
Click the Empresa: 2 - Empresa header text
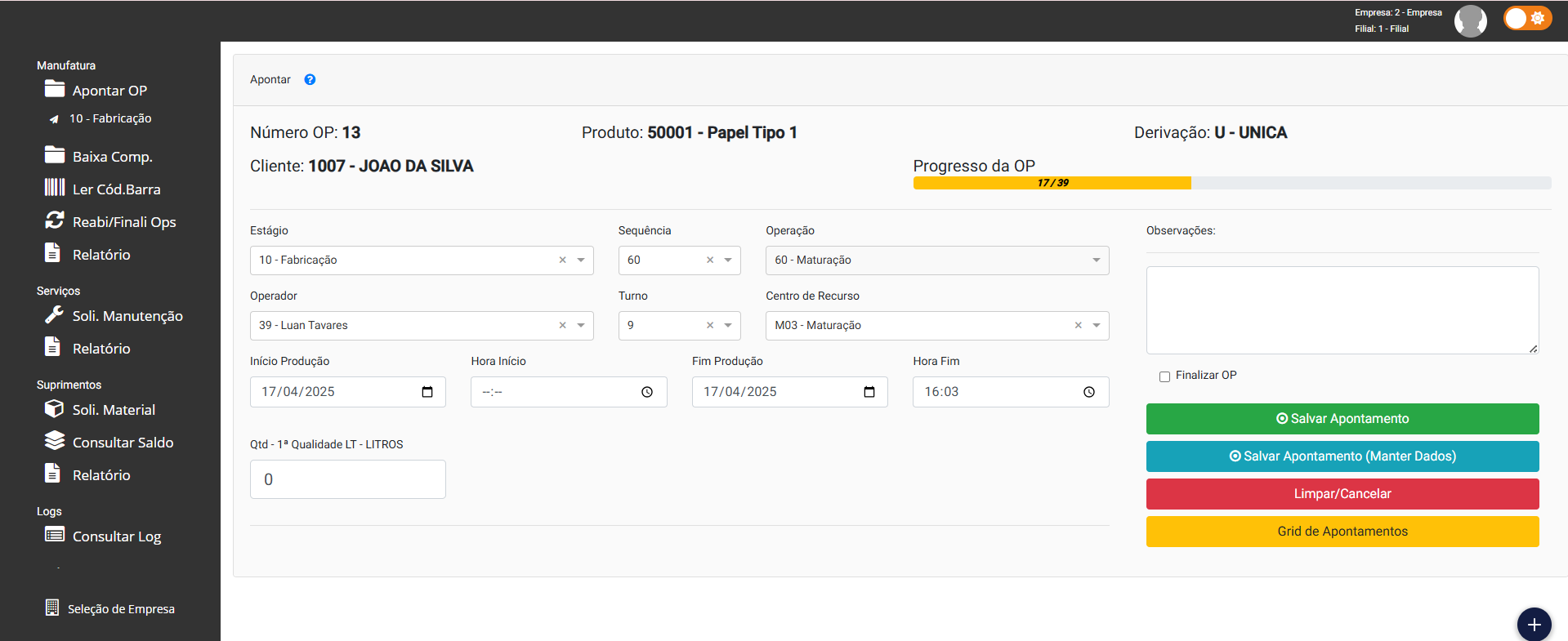(1398, 12)
